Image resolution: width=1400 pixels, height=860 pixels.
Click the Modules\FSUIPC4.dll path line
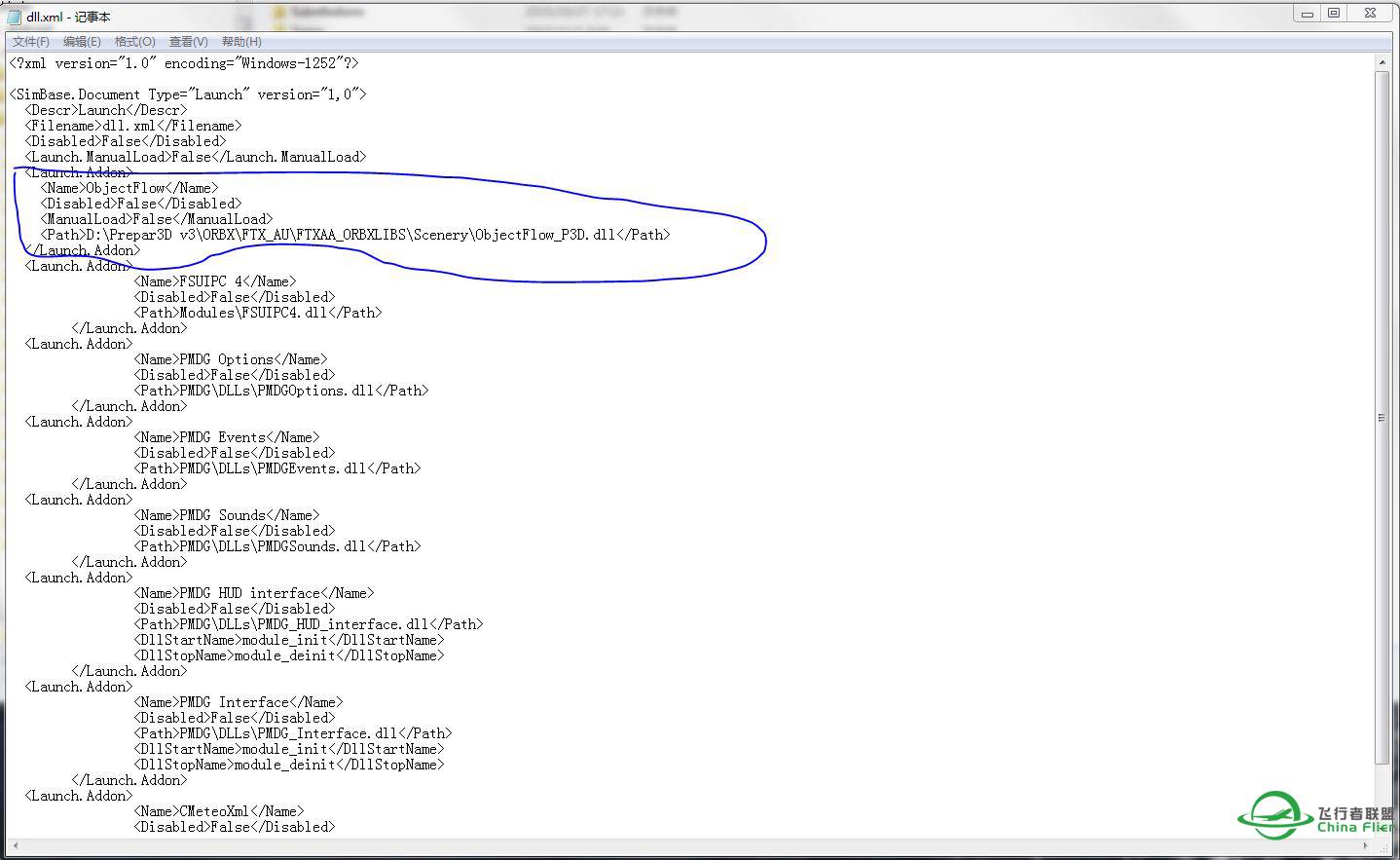(258, 313)
